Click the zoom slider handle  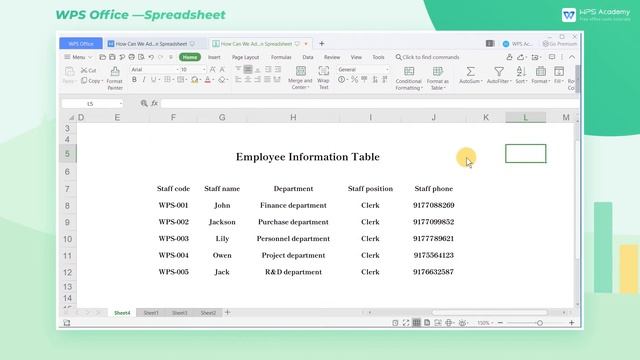540,323
